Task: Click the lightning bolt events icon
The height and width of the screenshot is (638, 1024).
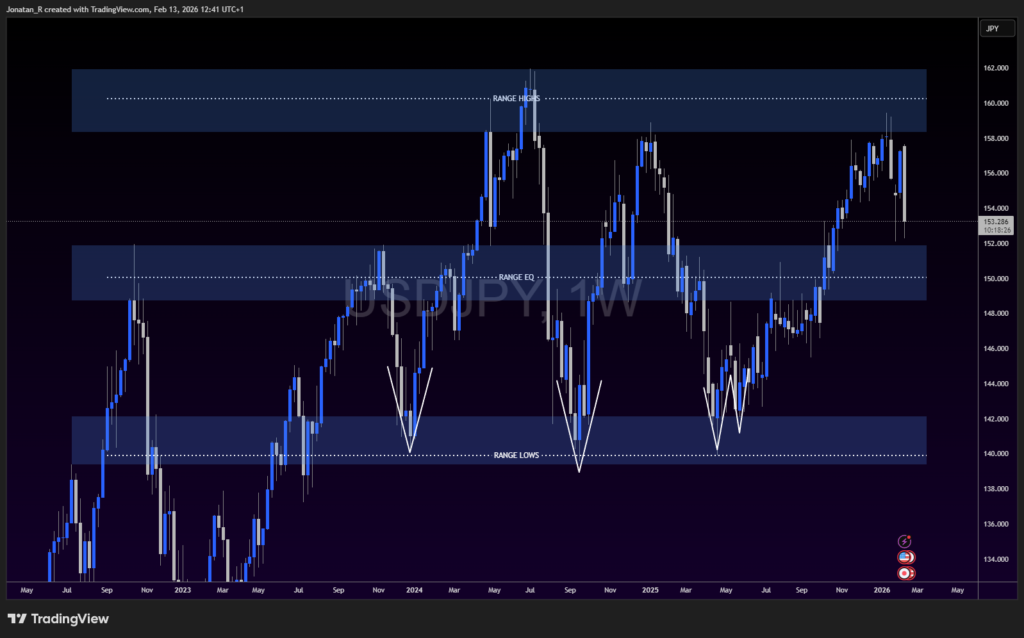Action: pyautogui.click(x=905, y=541)
